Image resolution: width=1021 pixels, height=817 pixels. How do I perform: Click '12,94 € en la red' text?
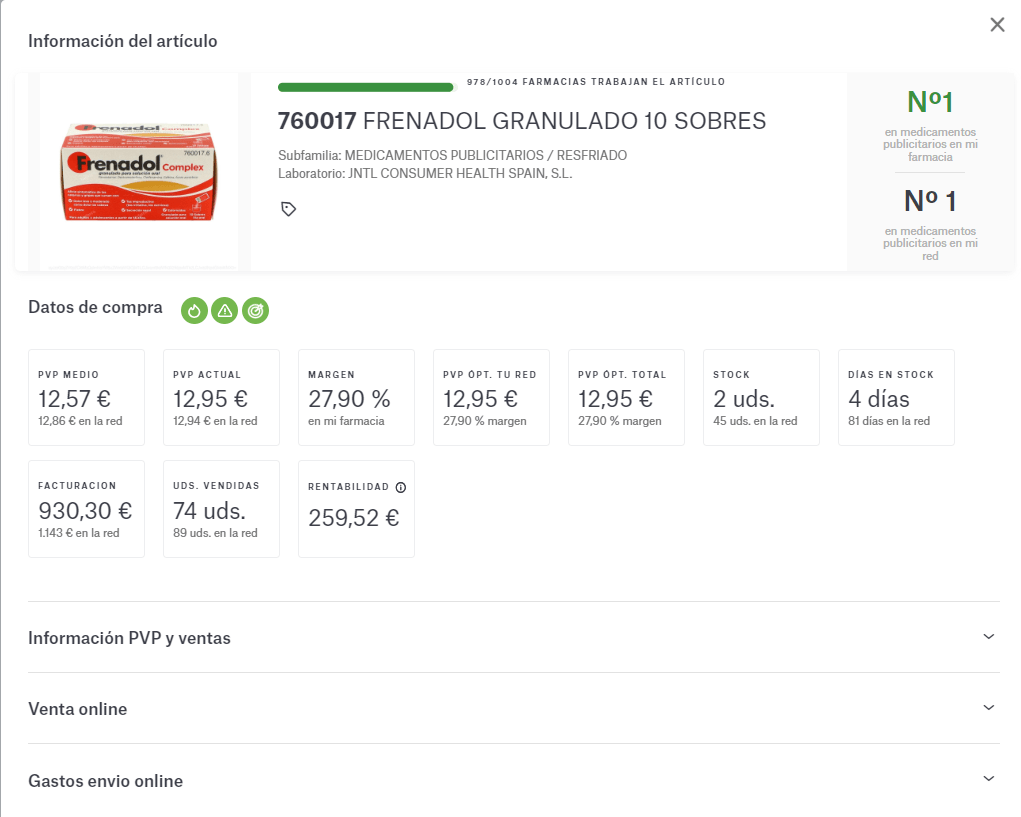(216, 421)
